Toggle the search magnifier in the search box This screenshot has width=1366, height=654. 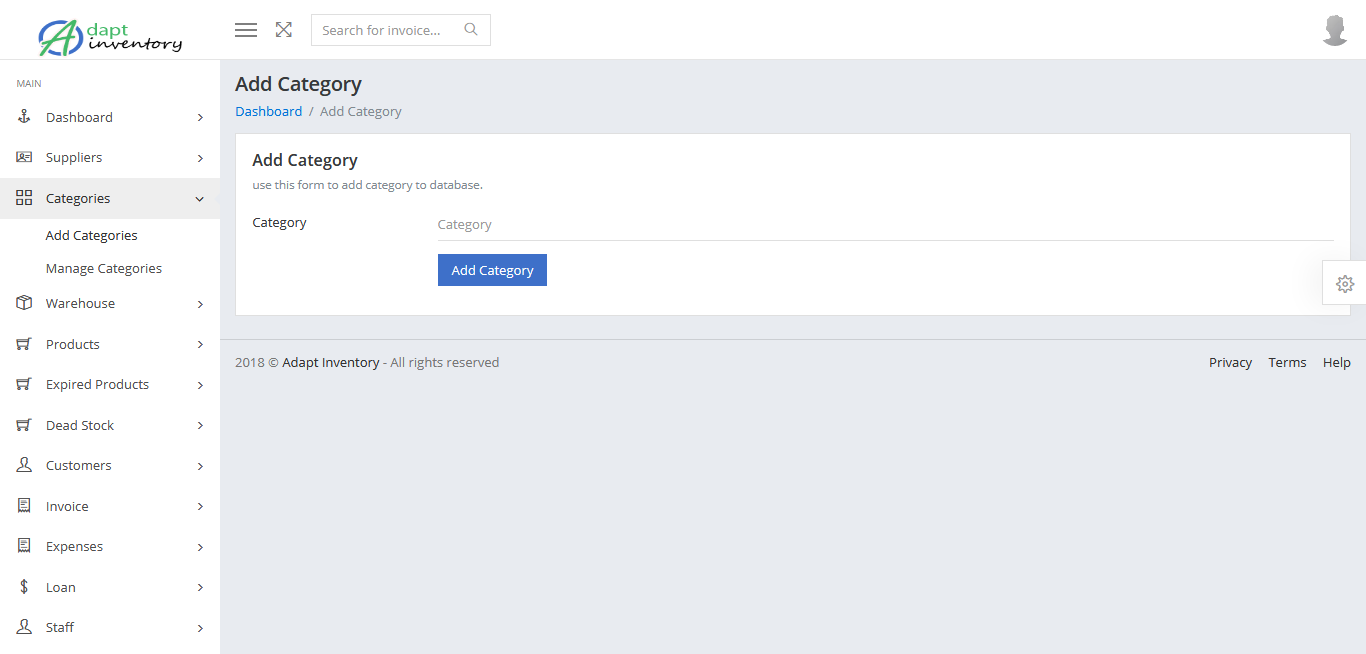click(470, 29)
